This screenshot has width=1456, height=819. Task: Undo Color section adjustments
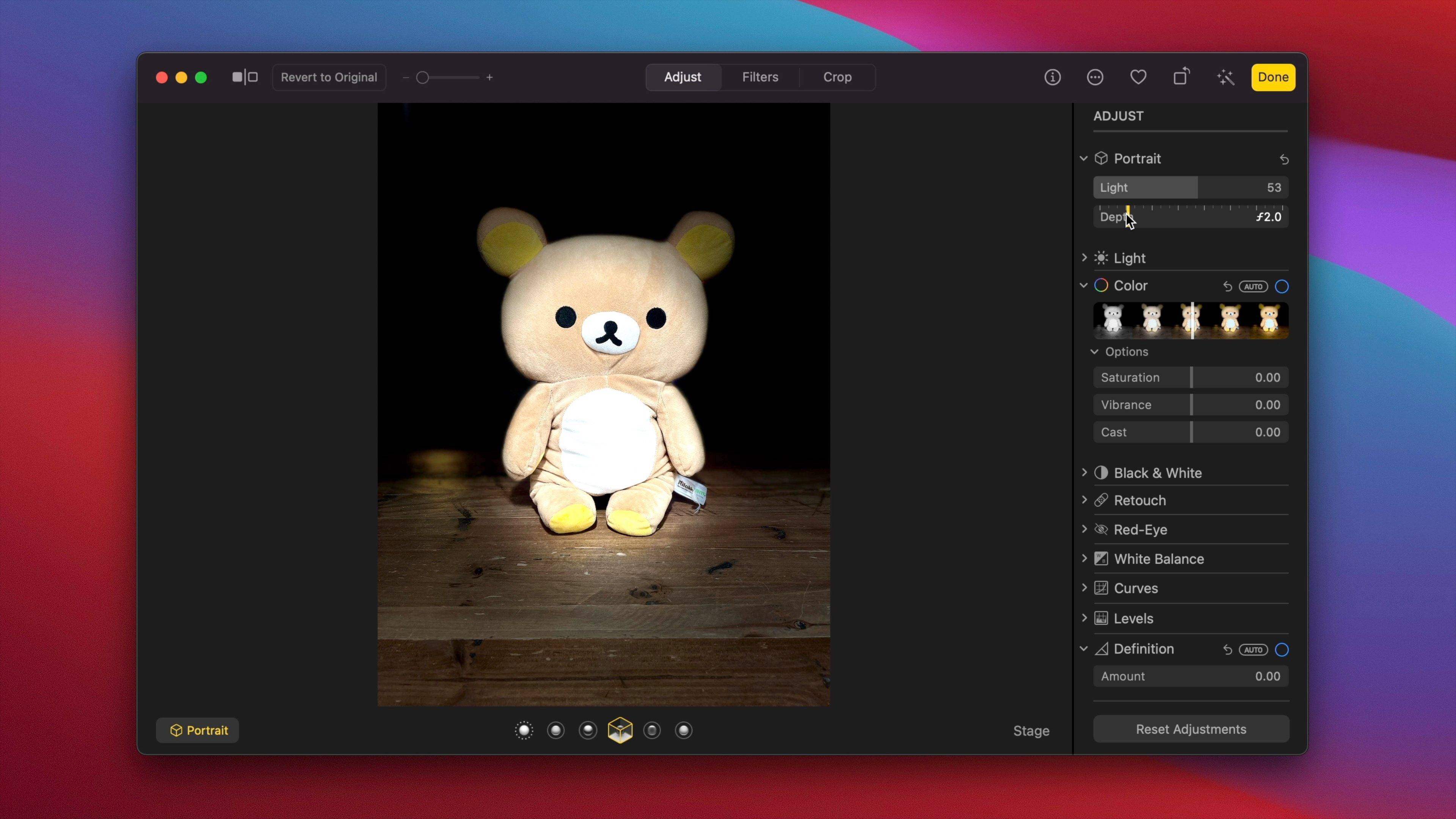tap(1227, 287)
